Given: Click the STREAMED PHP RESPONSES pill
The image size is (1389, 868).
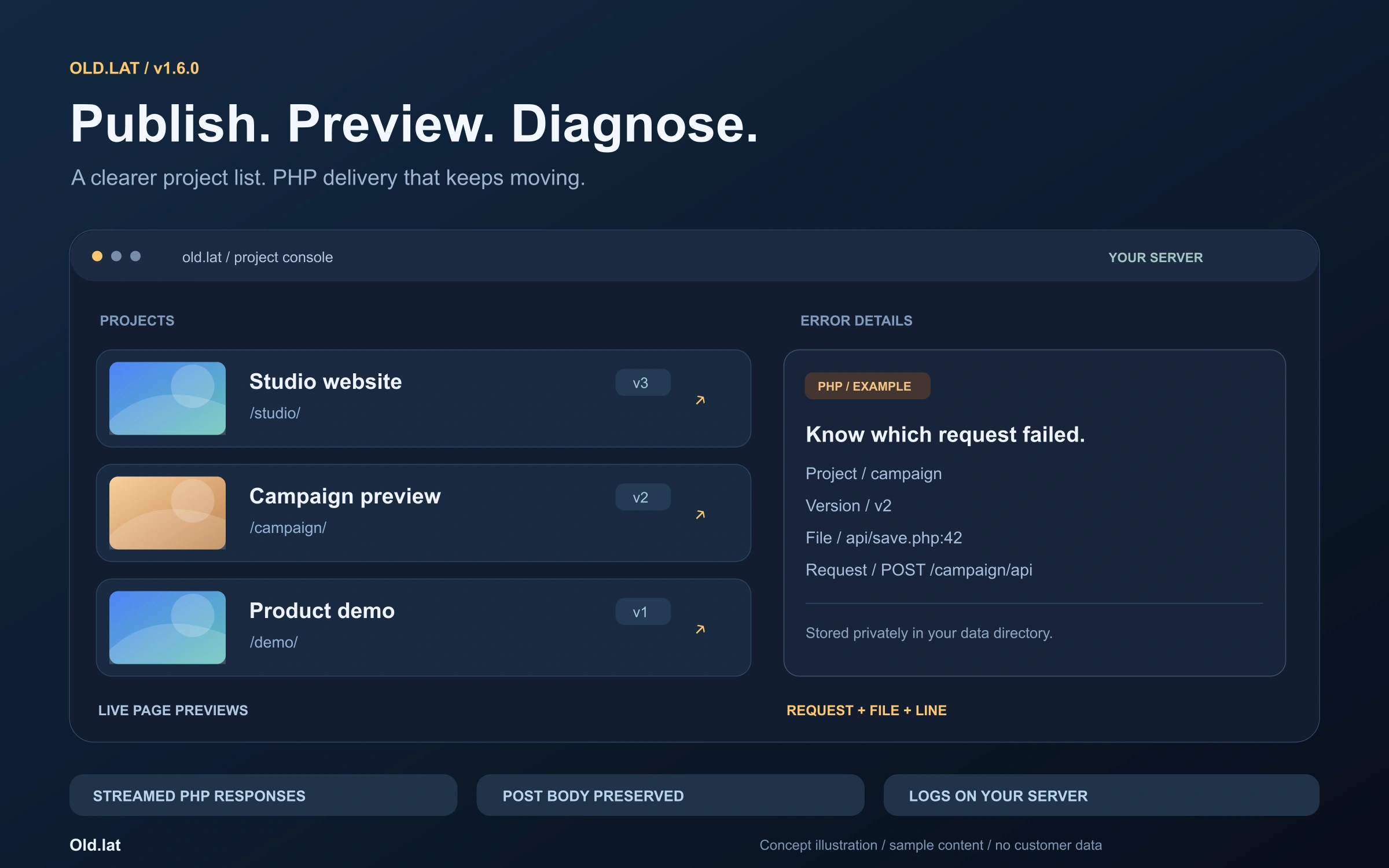Looking at the screenshot, I should pos(263,795).
